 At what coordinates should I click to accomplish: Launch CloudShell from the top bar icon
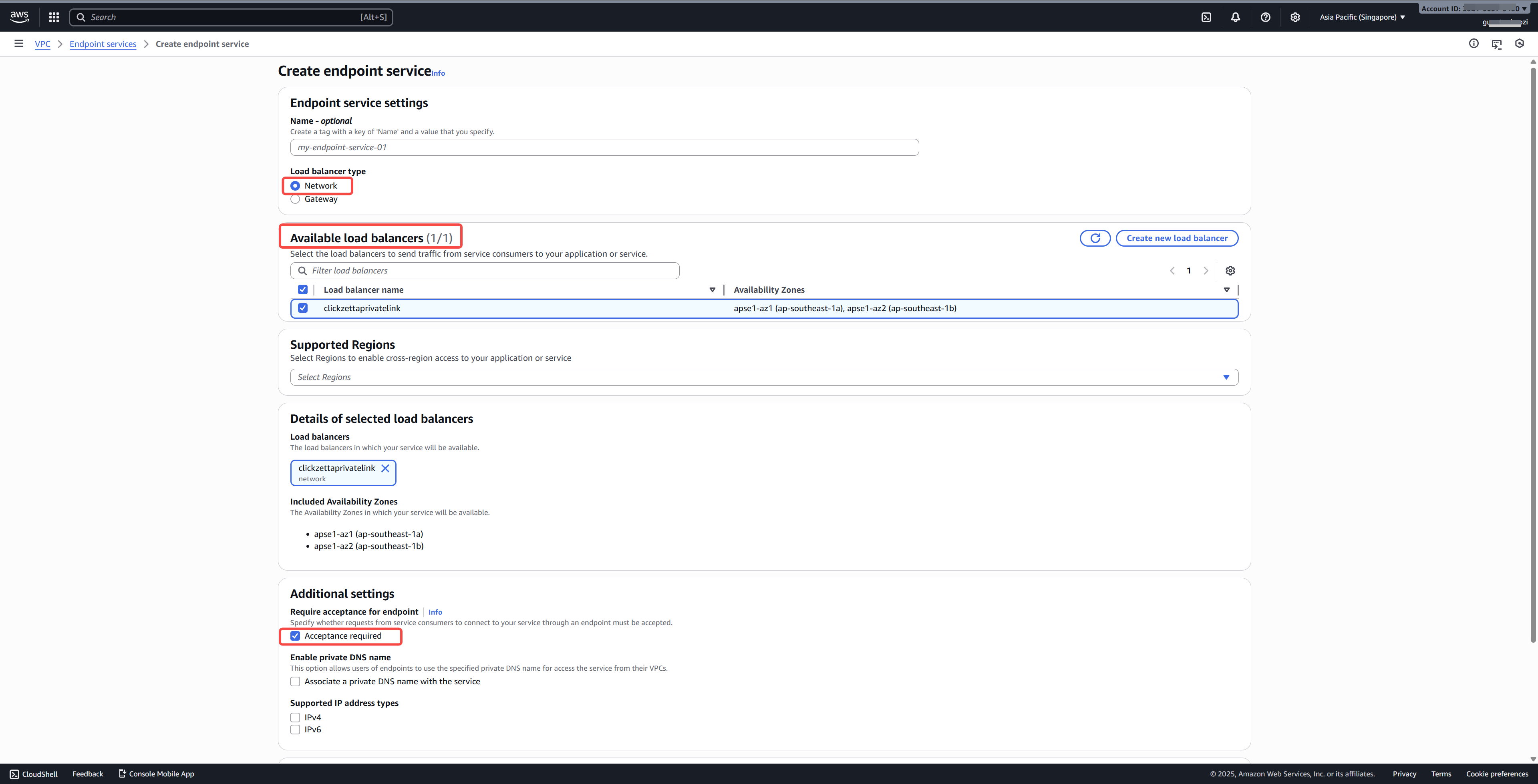1206,17
